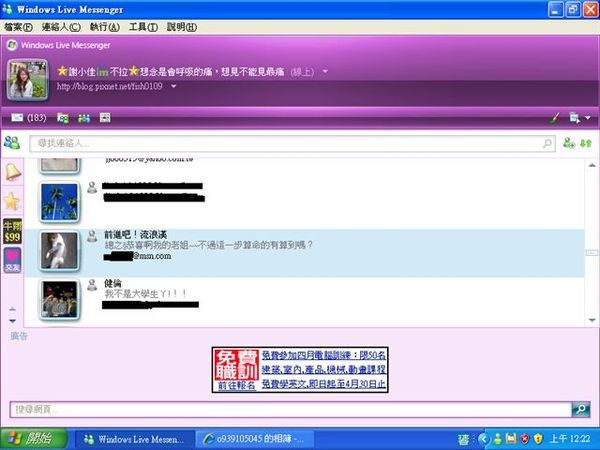Screen dimensions: 600x450
Task: Click the palm tree contact picture
Action: [59, 202]
